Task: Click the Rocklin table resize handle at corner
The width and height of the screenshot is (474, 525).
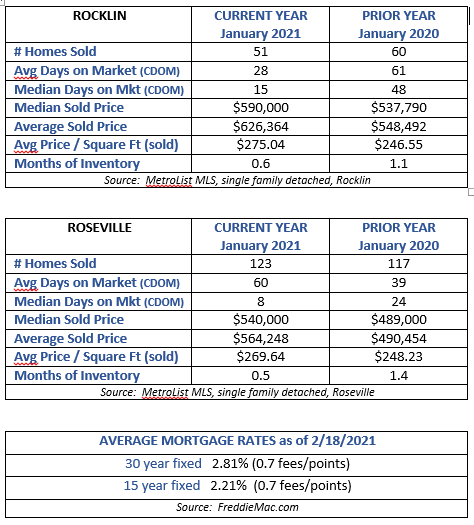Action: point(471,192)
